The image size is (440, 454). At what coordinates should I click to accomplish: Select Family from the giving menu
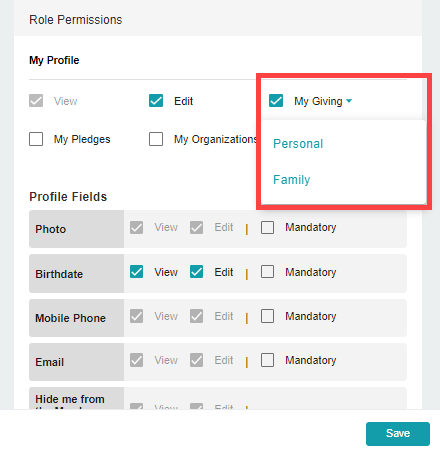click(x=291, y=180)
